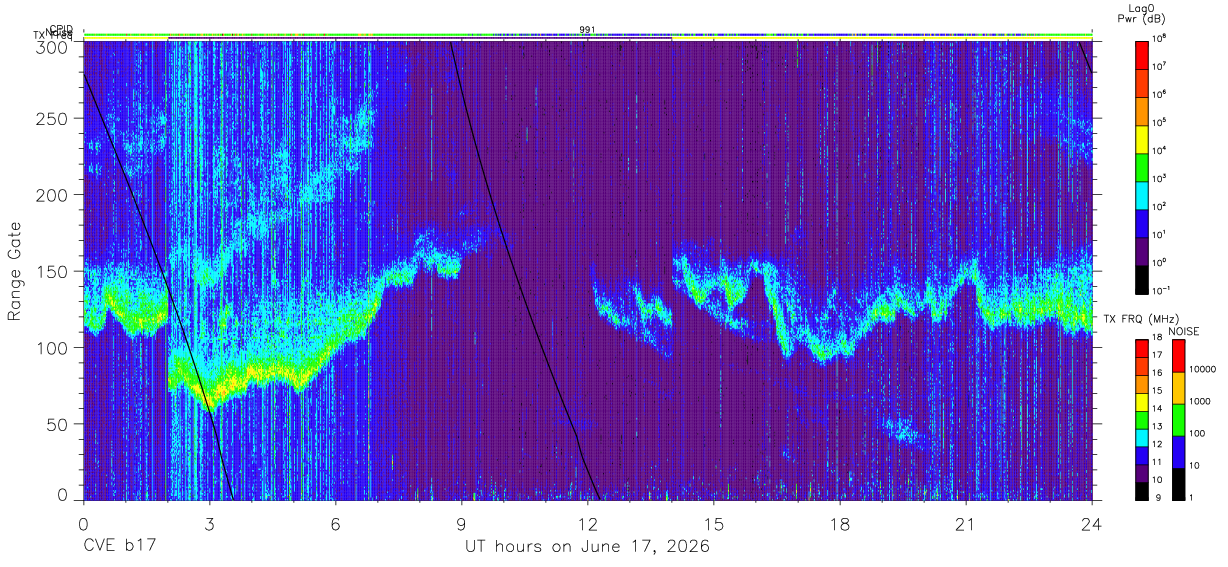Viewport: 1228px width, 567px height.
Task: Click the blue segment of the NOISE colorbar
Action: click(x=1178, y=452)
